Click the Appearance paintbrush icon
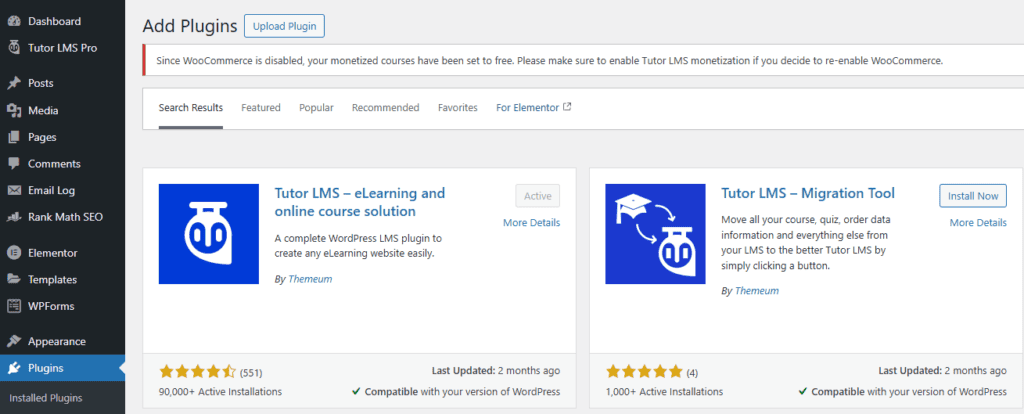Viewport: 1024px width, 414px height. pyautogui.click(x=14, y=341)
